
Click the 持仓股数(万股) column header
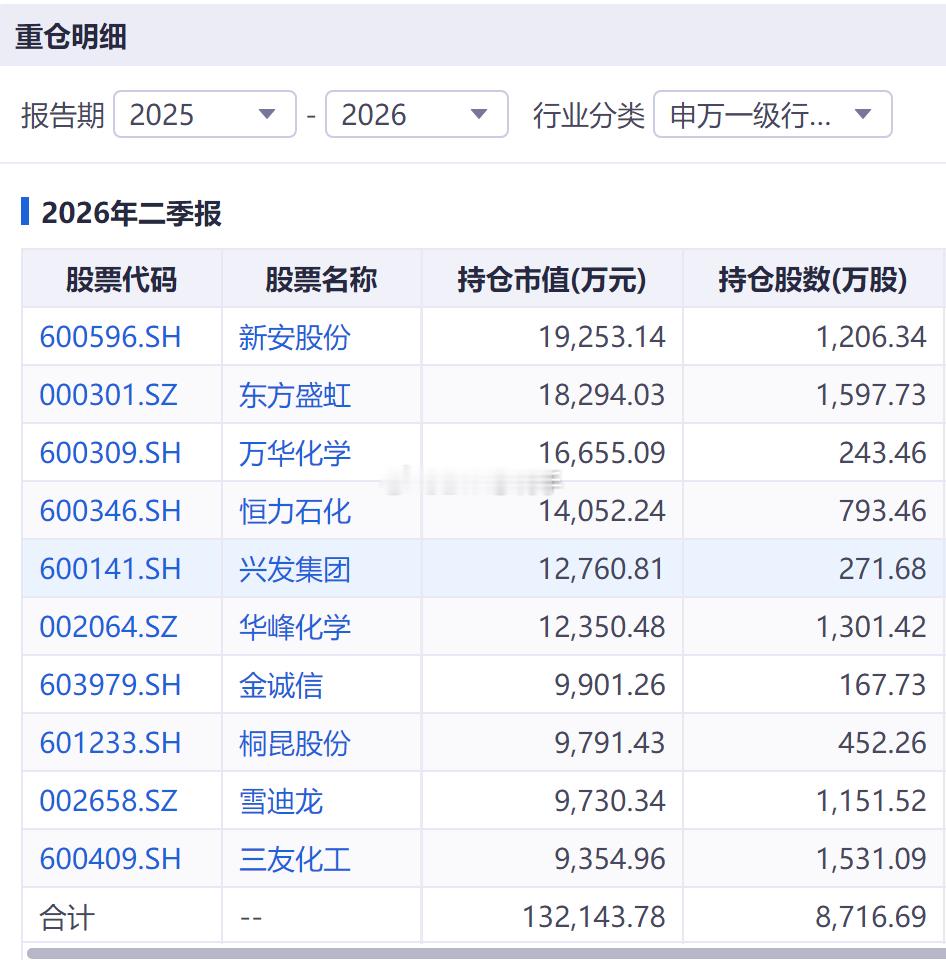point(813,280)
